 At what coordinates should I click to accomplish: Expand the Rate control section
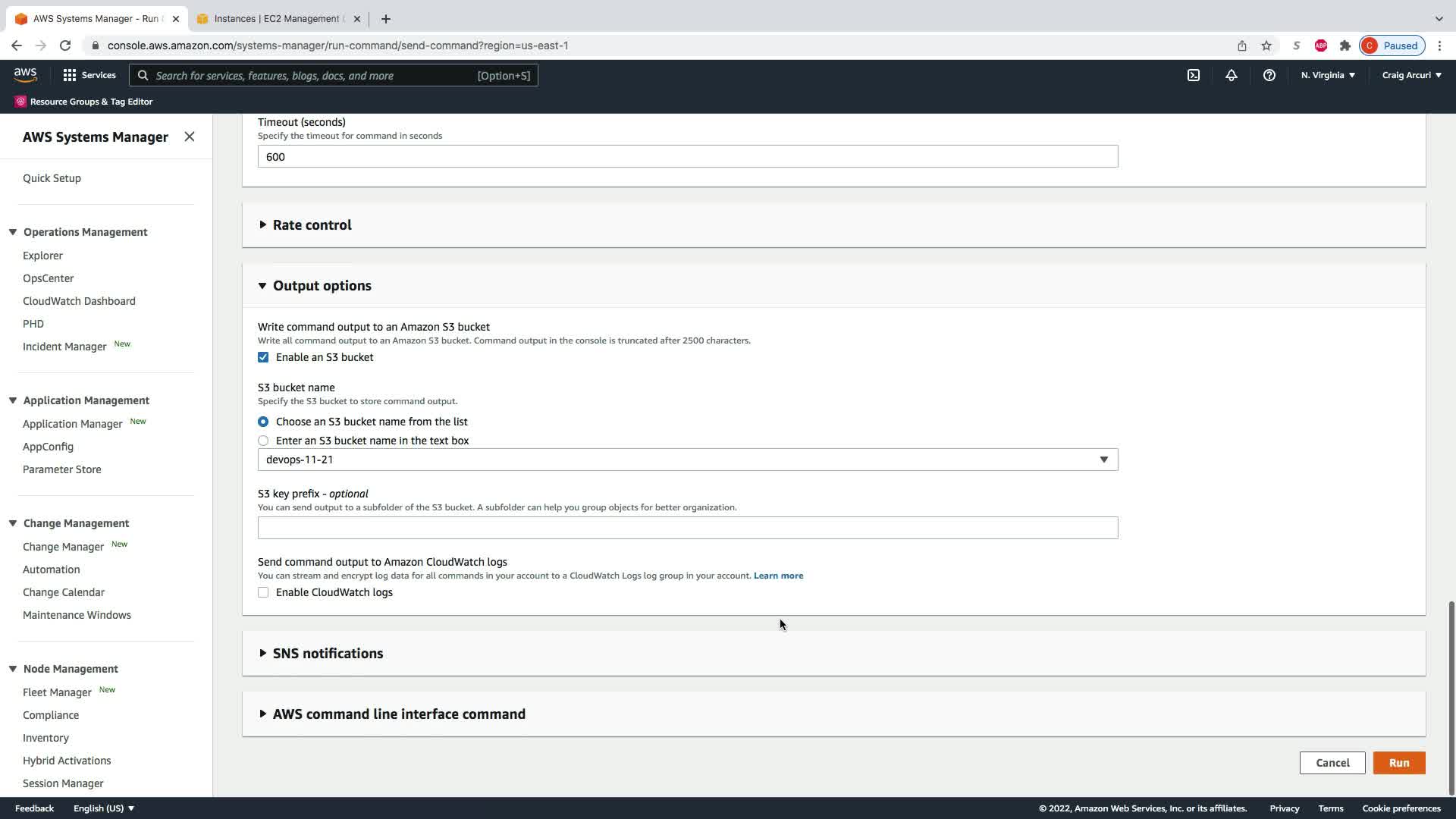(312, 225)
